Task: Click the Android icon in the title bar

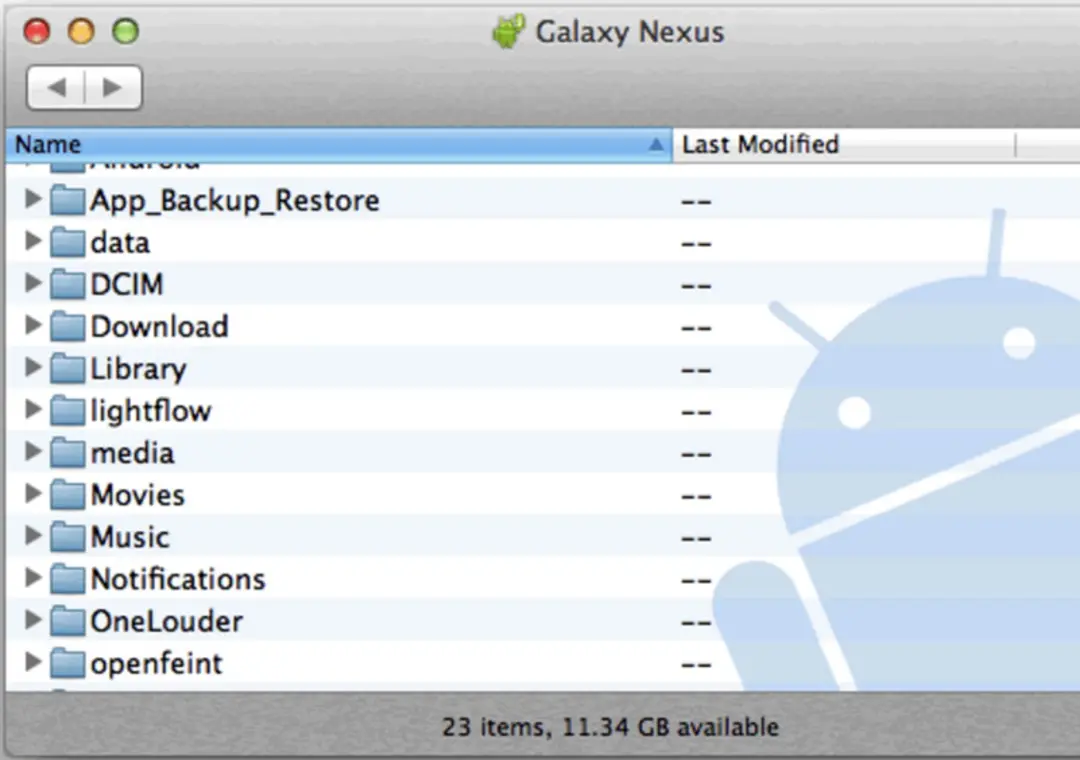Action: (509, 31)
